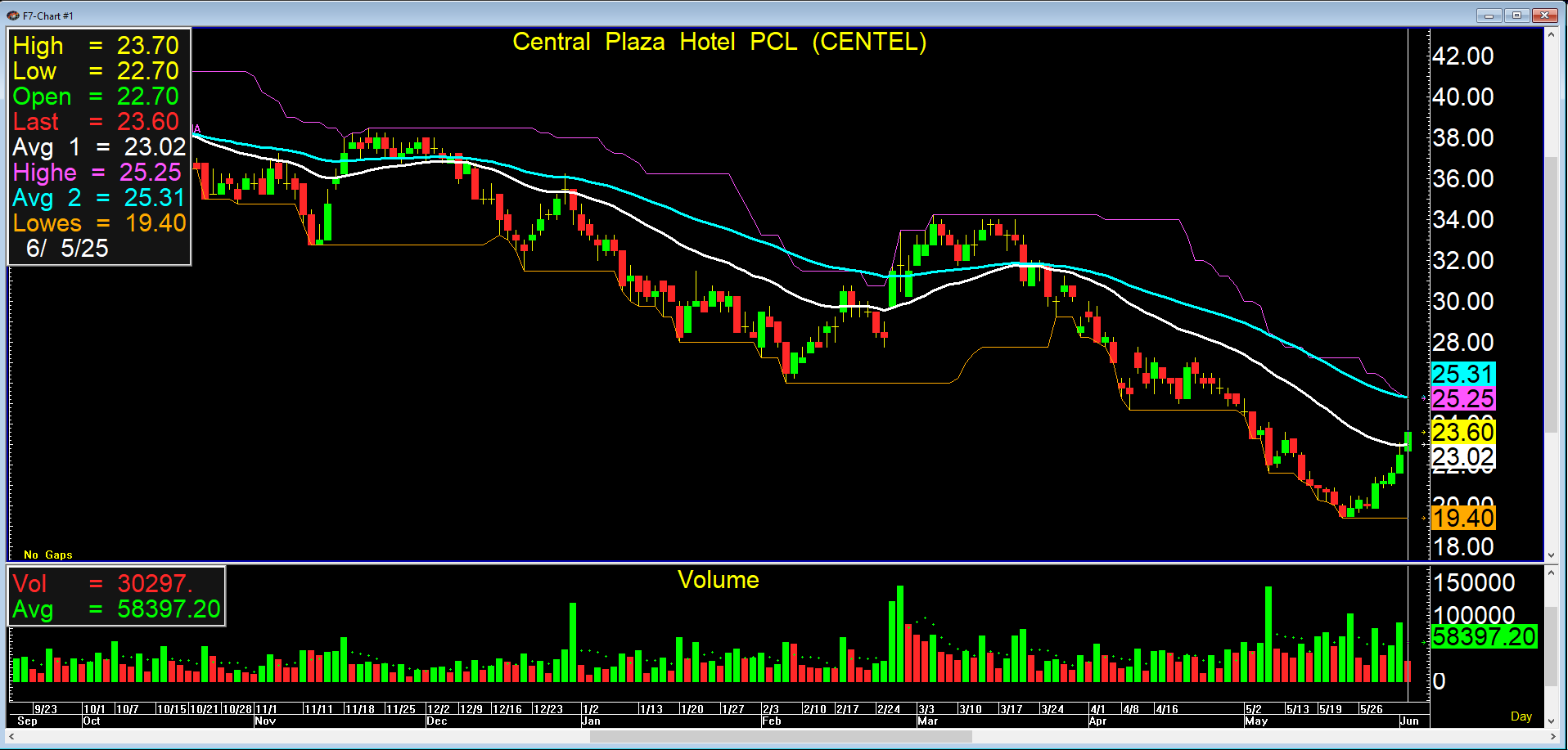Click the horizontal scrollbar thumb
Screen dimensions: 1568x750
coord(781,737)
